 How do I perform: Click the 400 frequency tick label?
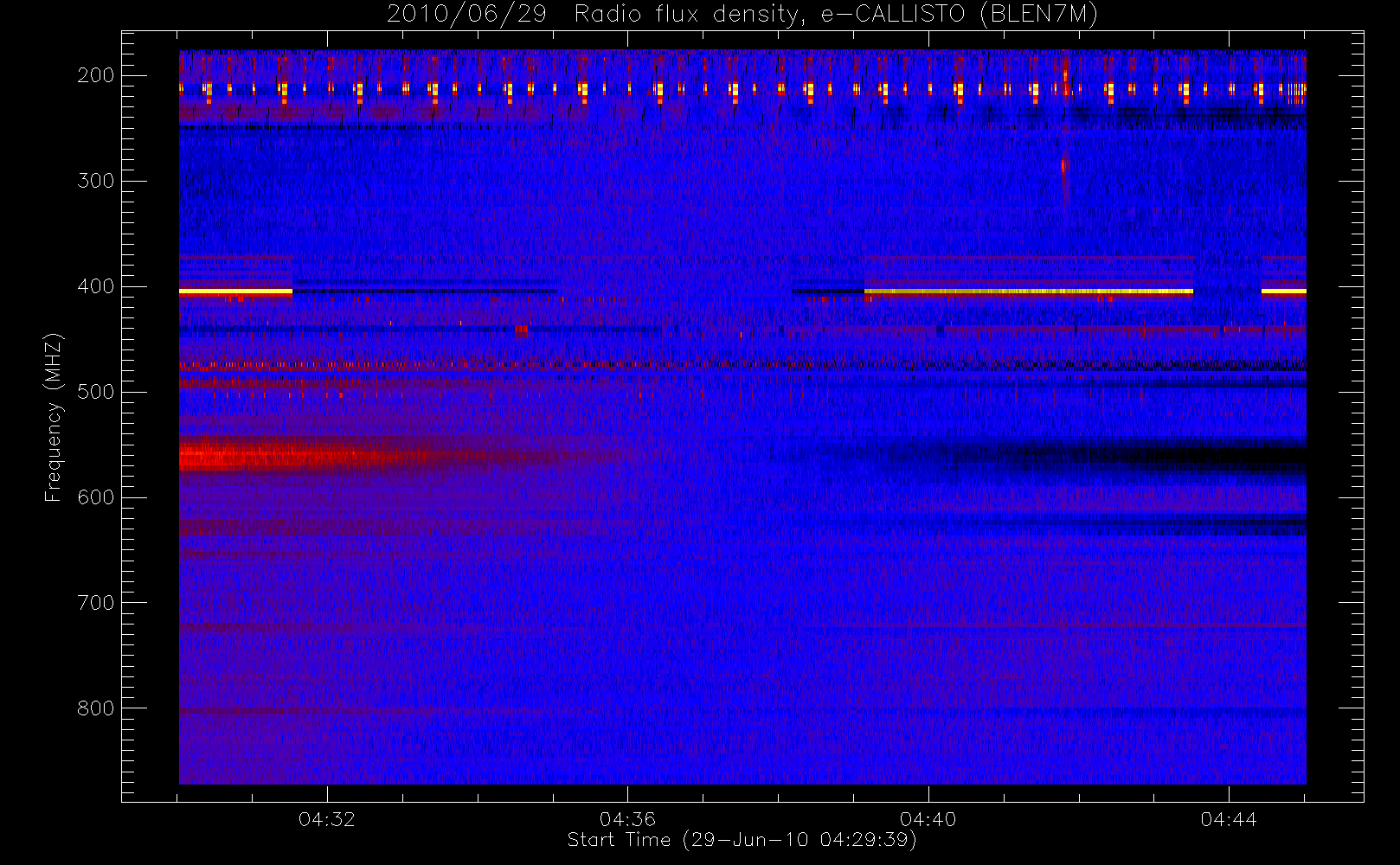[x=96, y=286]
